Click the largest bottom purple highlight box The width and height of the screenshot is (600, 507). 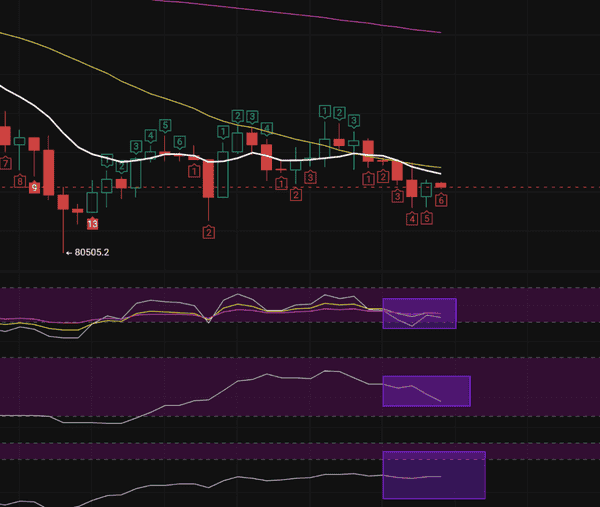[x=433, y=475]
